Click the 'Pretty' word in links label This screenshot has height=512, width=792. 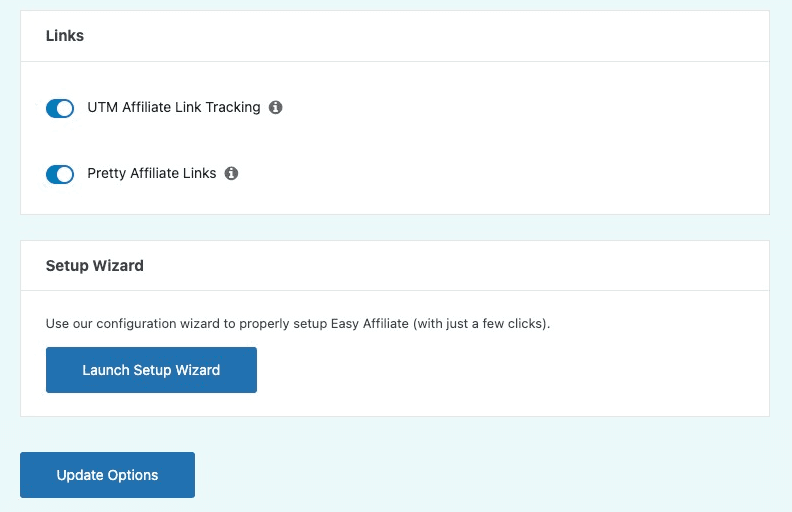click(107, 173)
